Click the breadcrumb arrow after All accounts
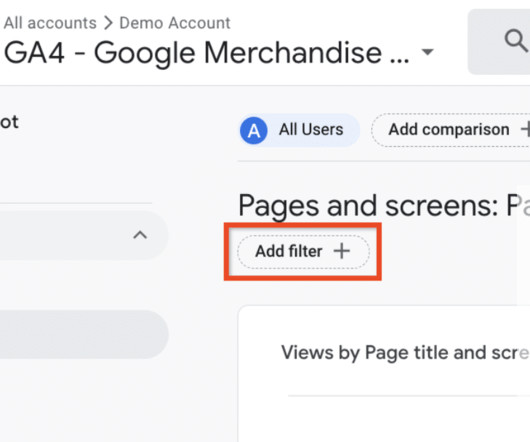Viewport: 530px width, 442px height. click(108, 23)
